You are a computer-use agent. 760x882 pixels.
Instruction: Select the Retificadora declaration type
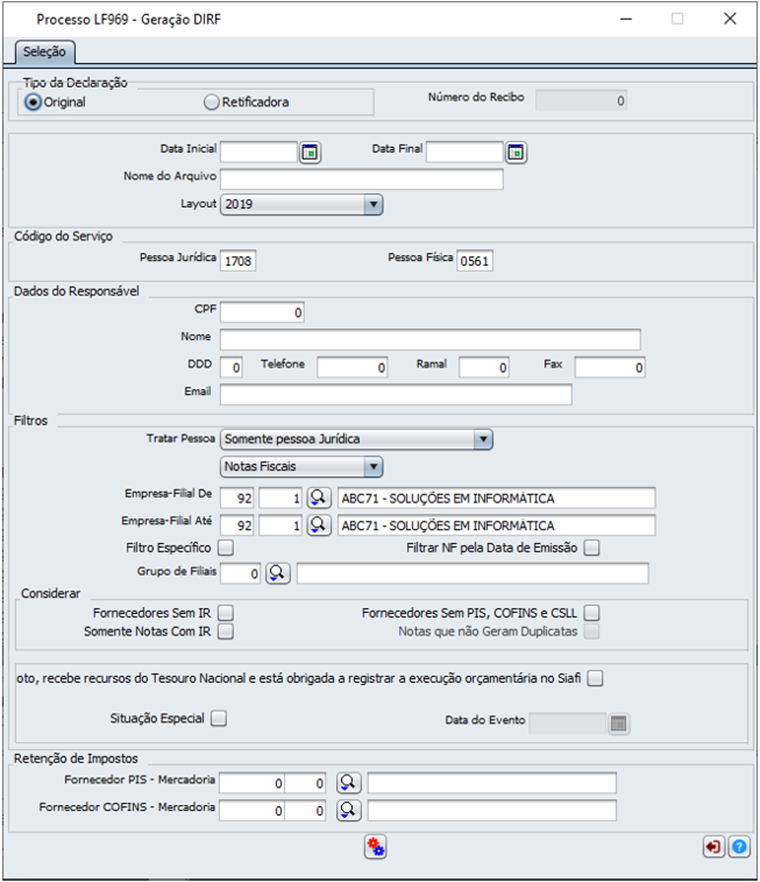pos(211,102)
